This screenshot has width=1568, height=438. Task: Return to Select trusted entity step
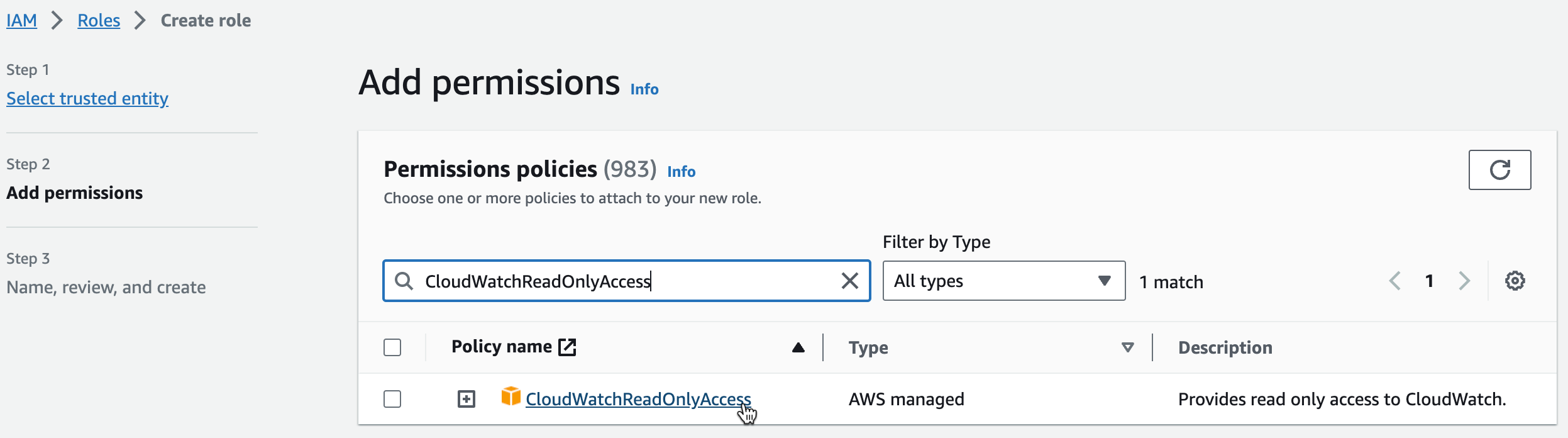tap(87, 99)
